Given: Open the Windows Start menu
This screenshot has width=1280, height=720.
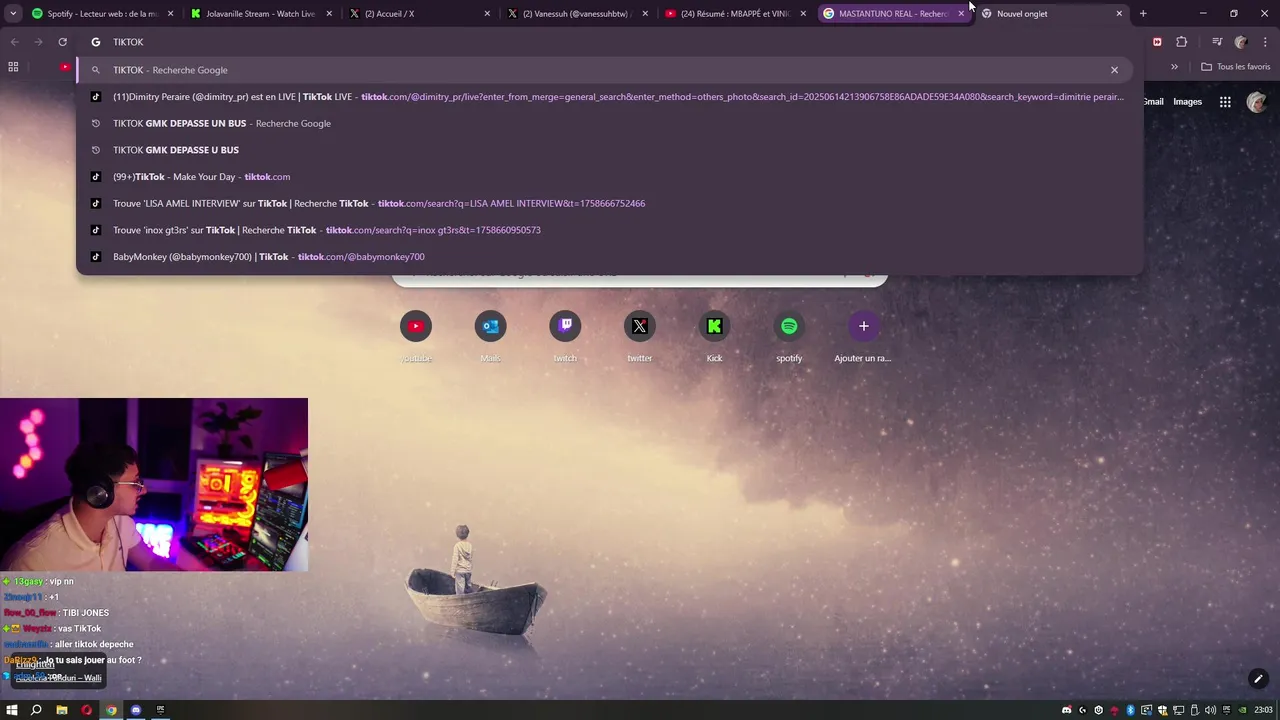Looking at the screenshot, I should coord(12,710).
